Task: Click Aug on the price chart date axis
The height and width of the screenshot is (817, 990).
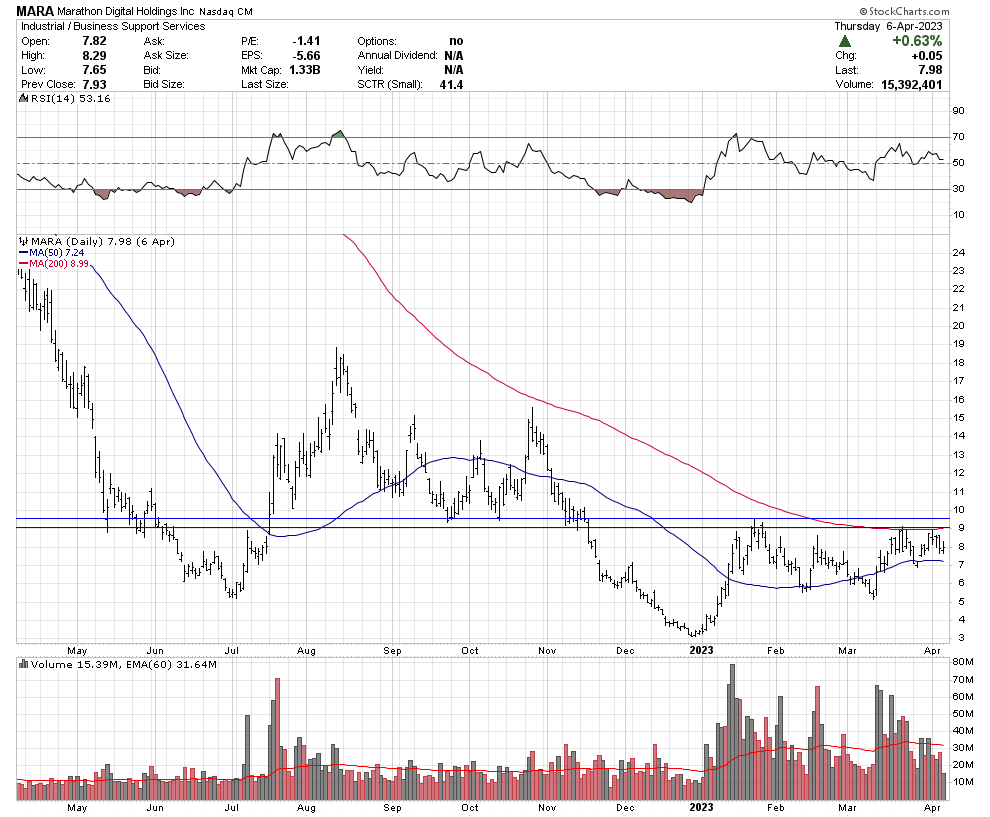Action: point(306,650)
